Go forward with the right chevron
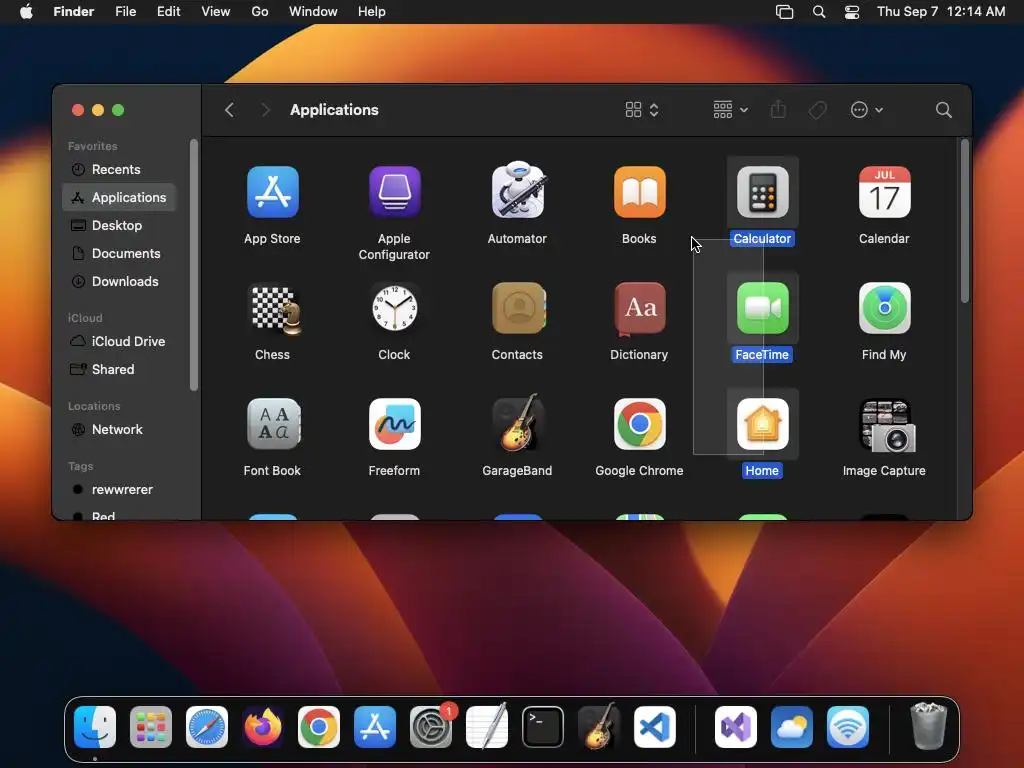 point(265,110)
